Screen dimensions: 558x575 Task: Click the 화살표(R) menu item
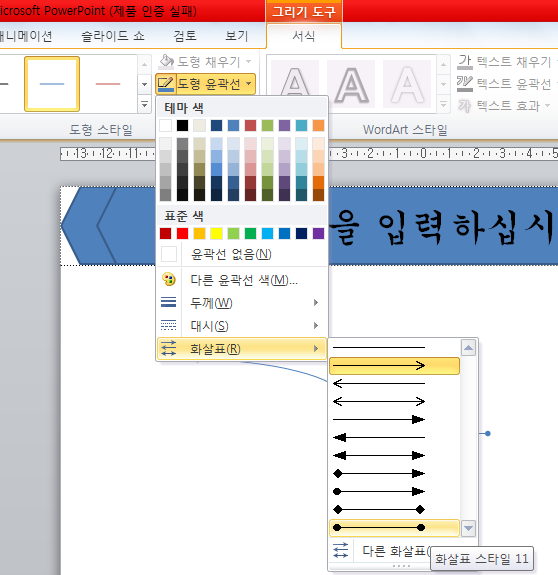(242, 348)
